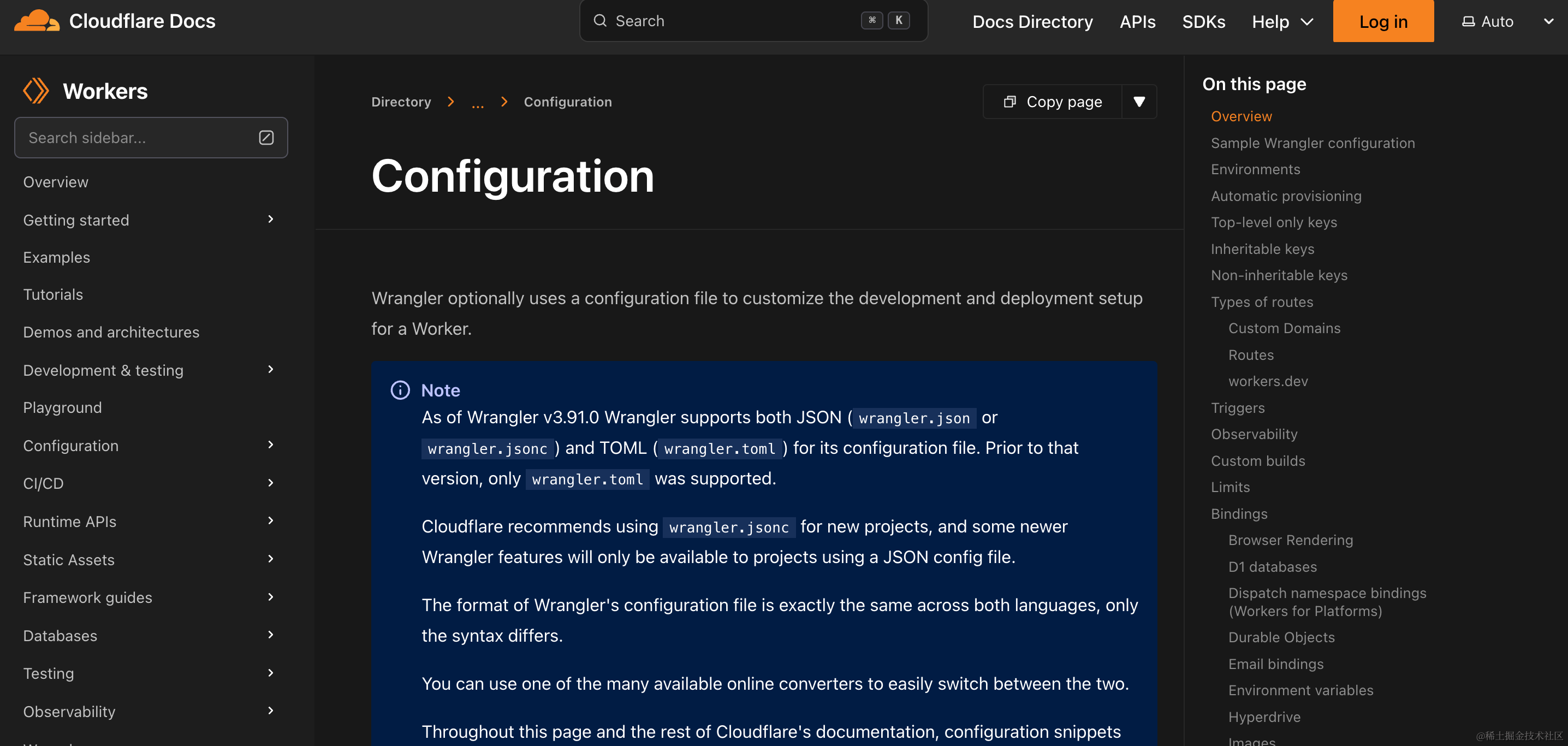Viewport: 1568px width, 746px height.
Task: Click the search magnifier icon
Action: pos(600,21)
